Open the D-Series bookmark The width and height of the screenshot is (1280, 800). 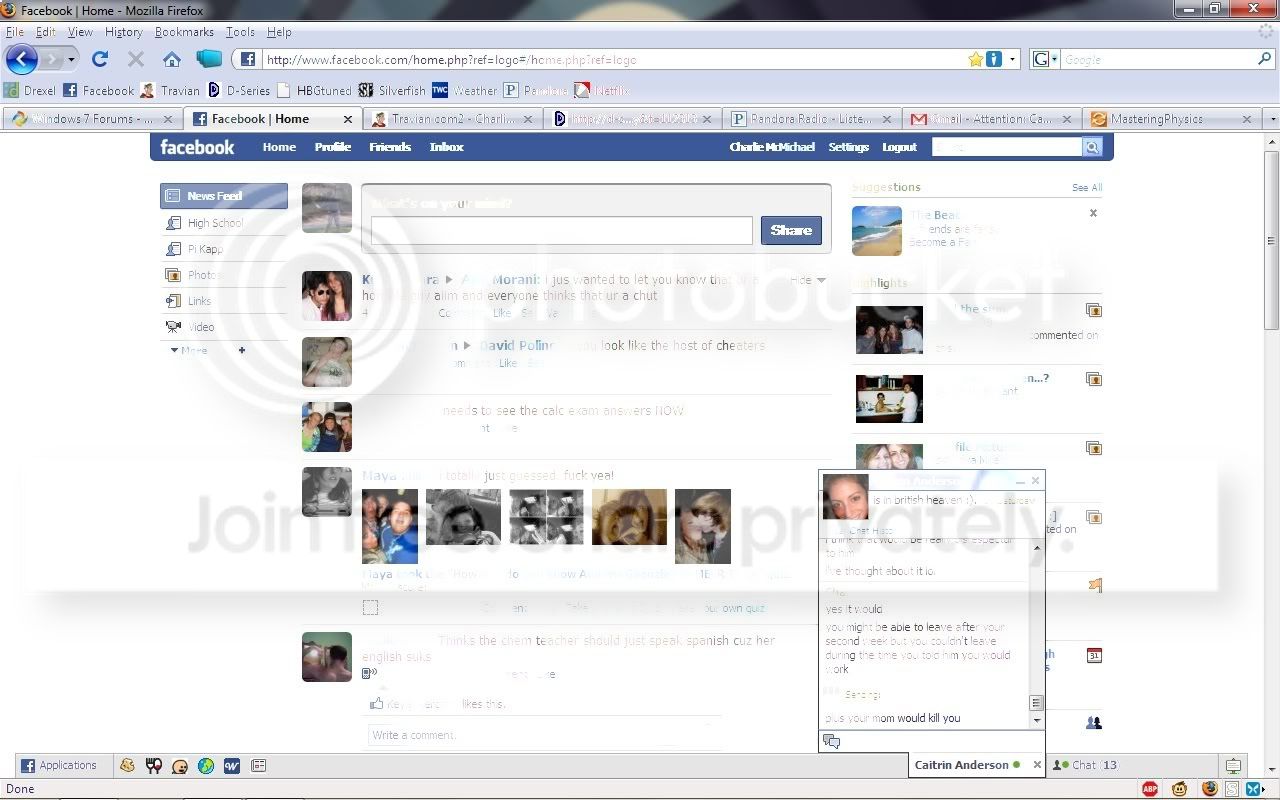(238, 90)
